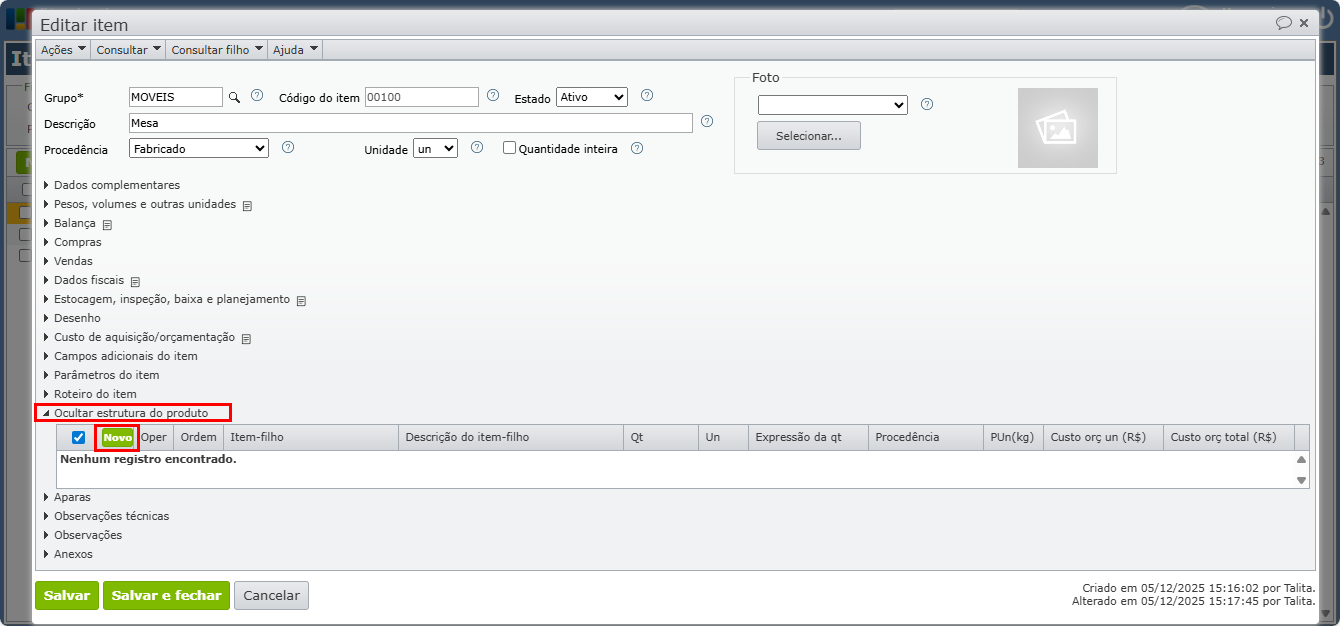Click note icon next to Balança
This screenshot has height=626, width=1340.
pos(107,224)
